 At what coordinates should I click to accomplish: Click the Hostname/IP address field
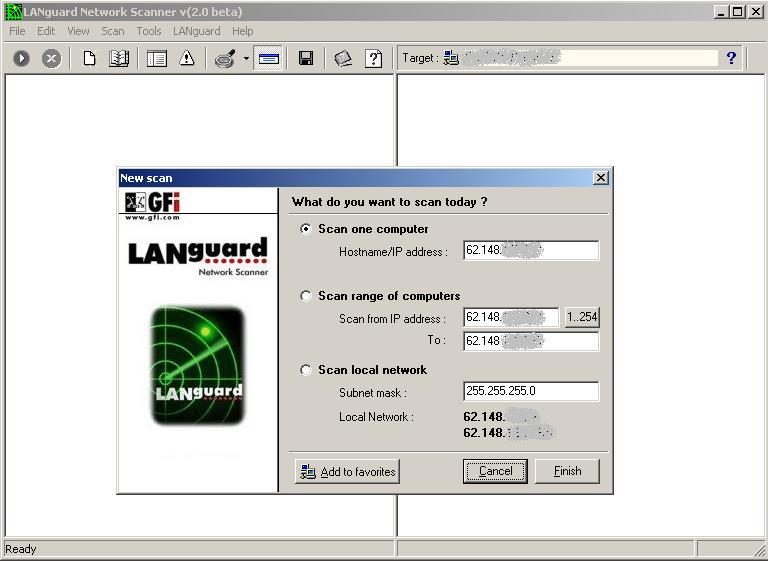click(531, 250)
